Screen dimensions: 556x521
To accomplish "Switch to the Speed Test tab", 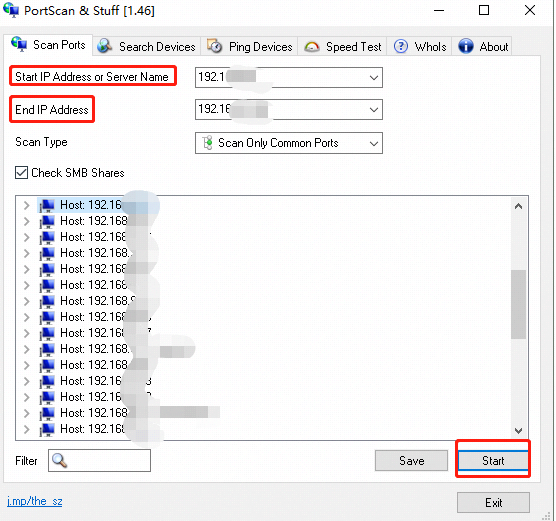I will tap(343, 46).
